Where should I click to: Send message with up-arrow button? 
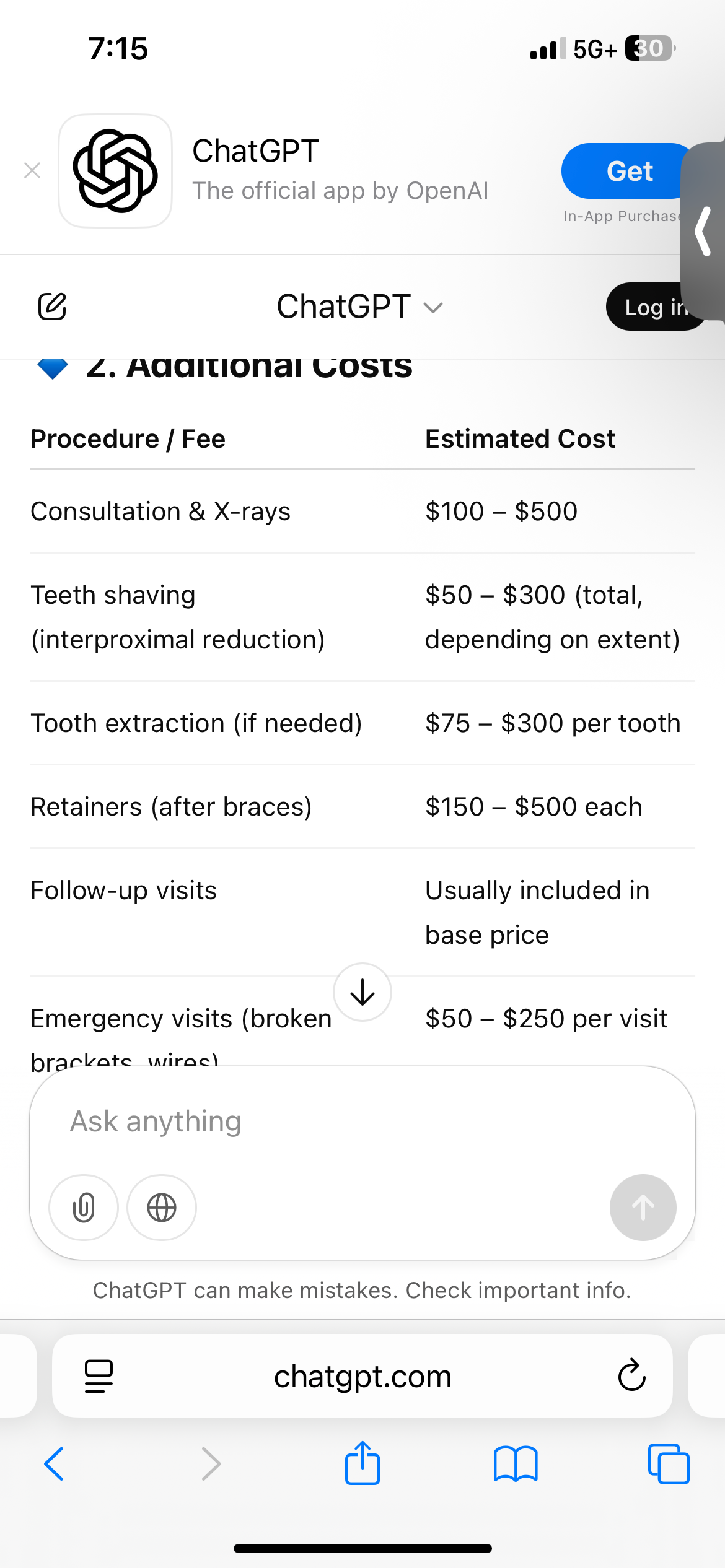[x=643, y=1207]
